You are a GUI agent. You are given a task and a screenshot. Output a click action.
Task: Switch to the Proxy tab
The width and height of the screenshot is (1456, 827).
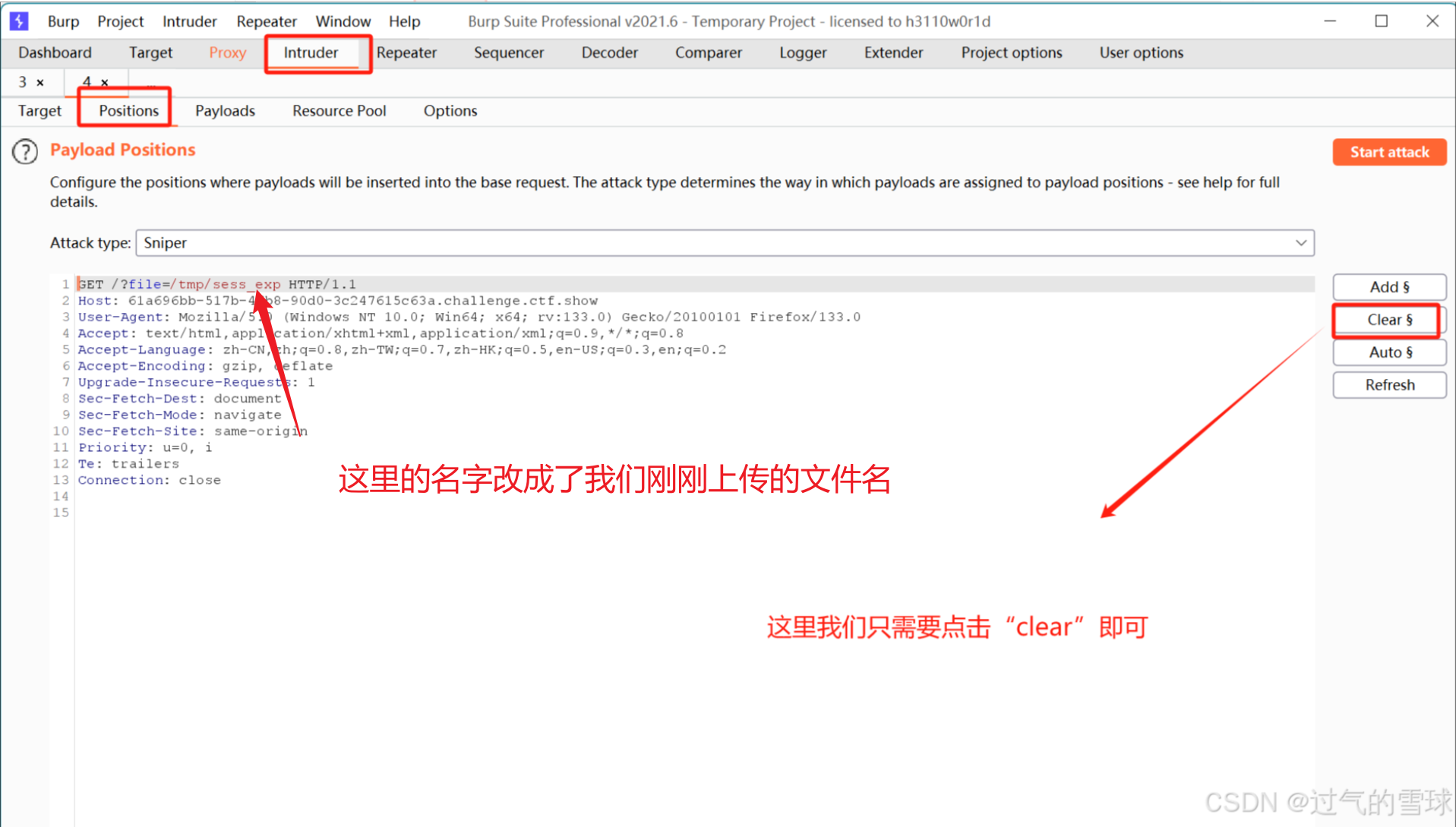227,52
